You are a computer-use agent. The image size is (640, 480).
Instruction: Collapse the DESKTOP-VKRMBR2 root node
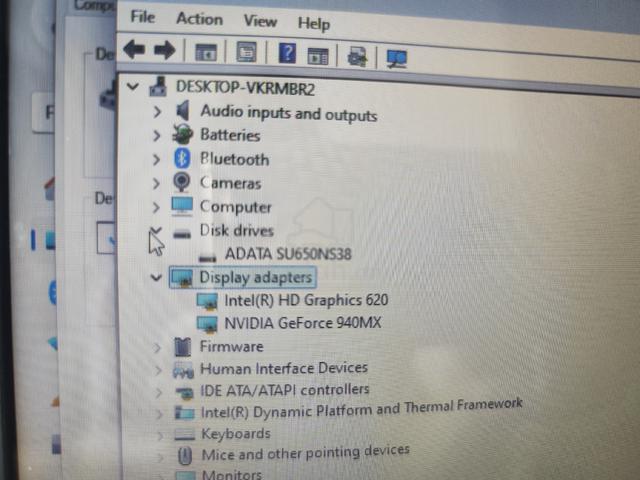pyautogui.click(x=133, y=86)
